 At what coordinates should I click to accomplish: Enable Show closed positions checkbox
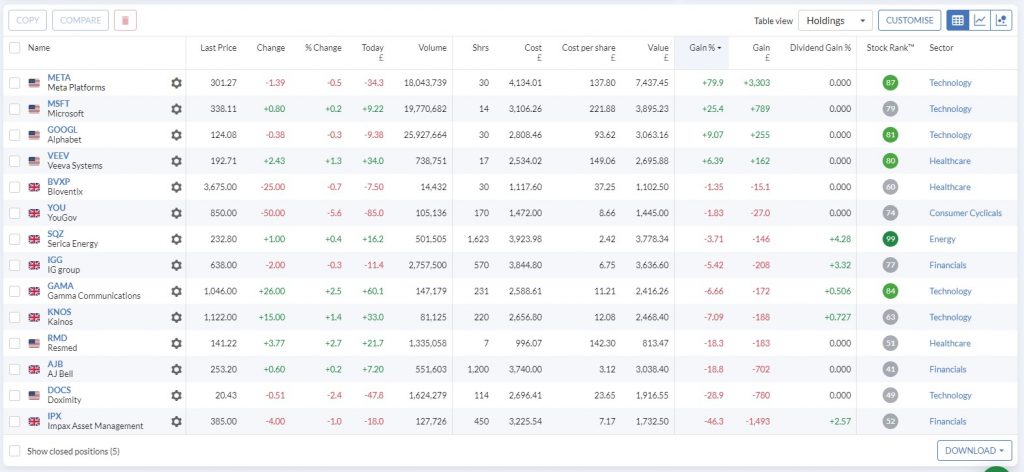[14, 451]
